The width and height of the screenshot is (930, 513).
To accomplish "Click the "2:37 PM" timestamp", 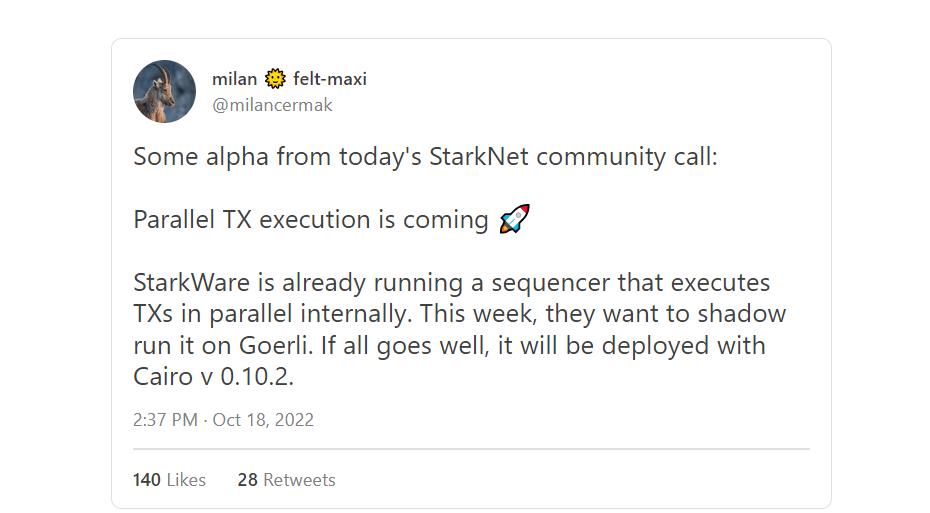I will [x=165, y=420].
